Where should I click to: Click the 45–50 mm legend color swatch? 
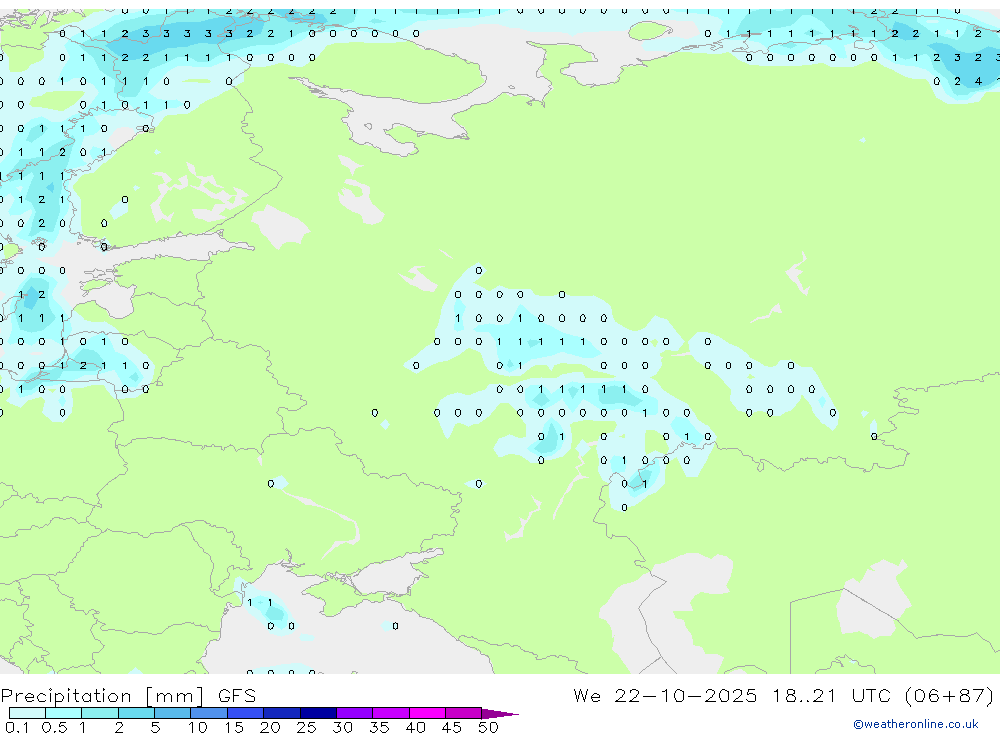click(464, 713)
